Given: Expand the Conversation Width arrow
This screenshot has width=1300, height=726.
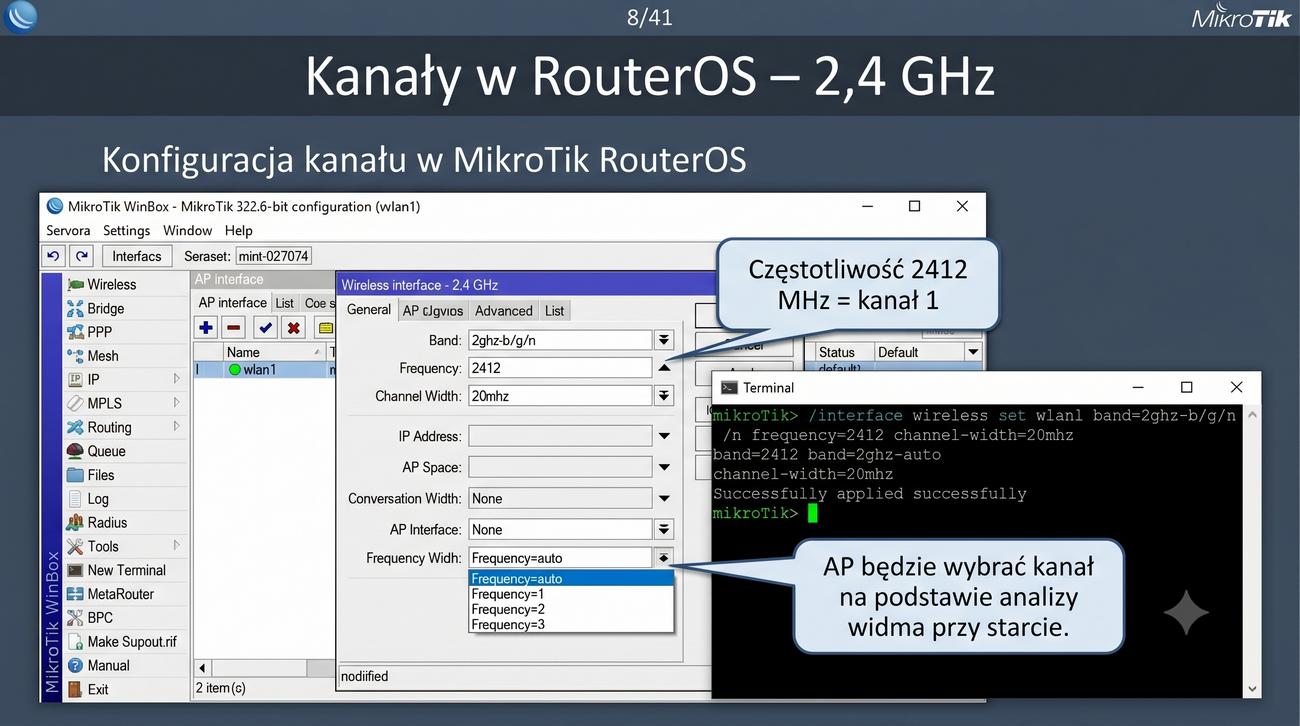Looking at the screenshot, I should (x=664, y=498).
